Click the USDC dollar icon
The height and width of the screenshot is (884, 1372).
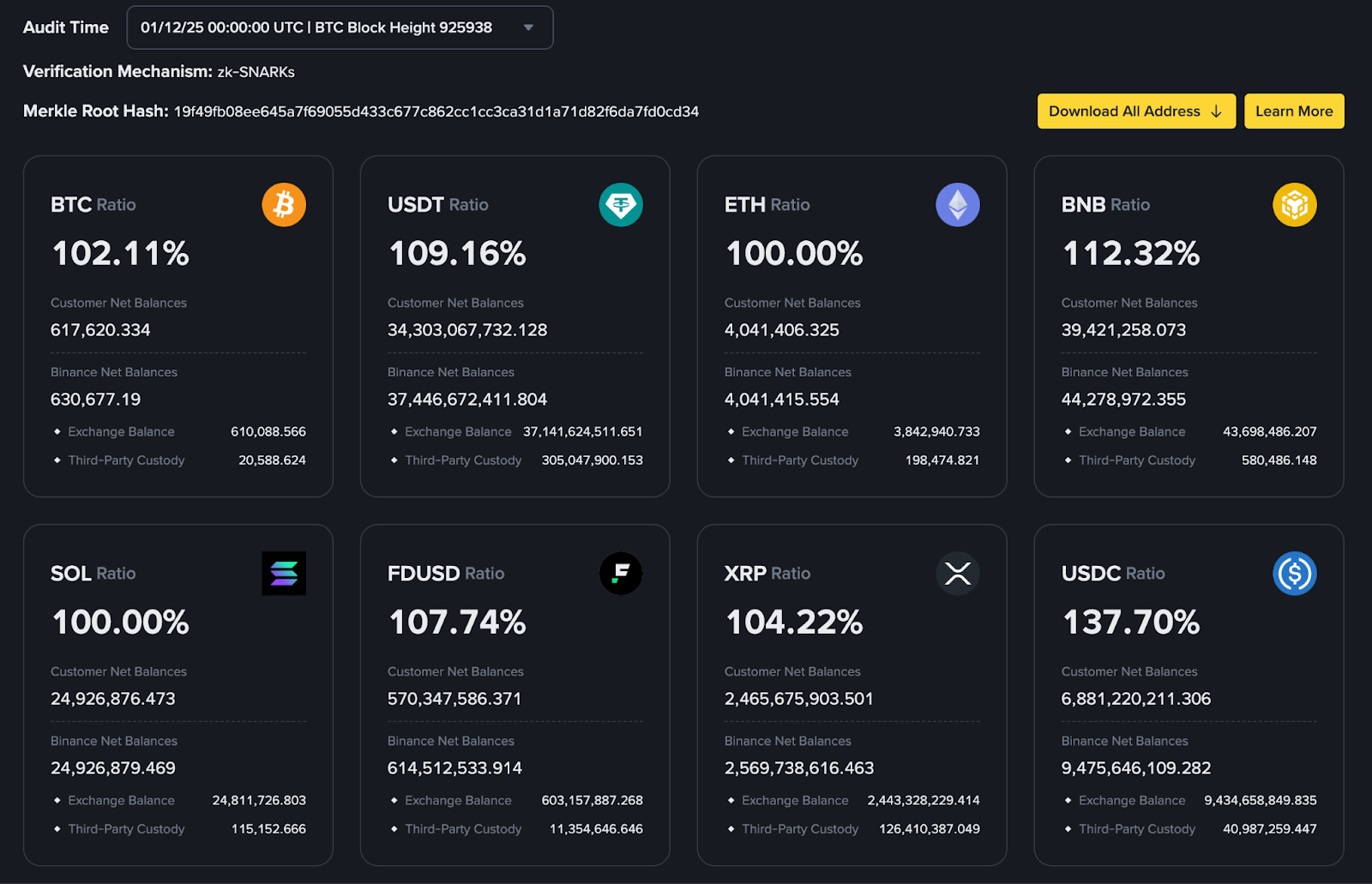point(1295,573)
